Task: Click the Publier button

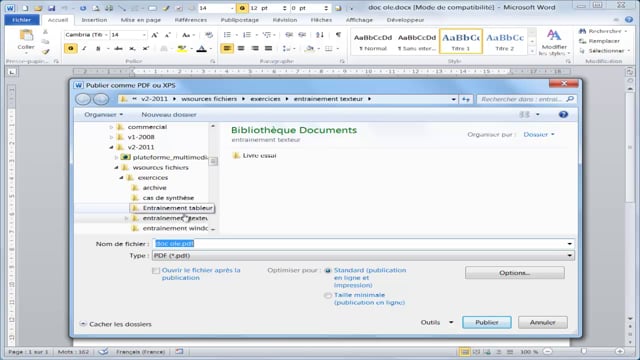Action: tap(487, 322)
